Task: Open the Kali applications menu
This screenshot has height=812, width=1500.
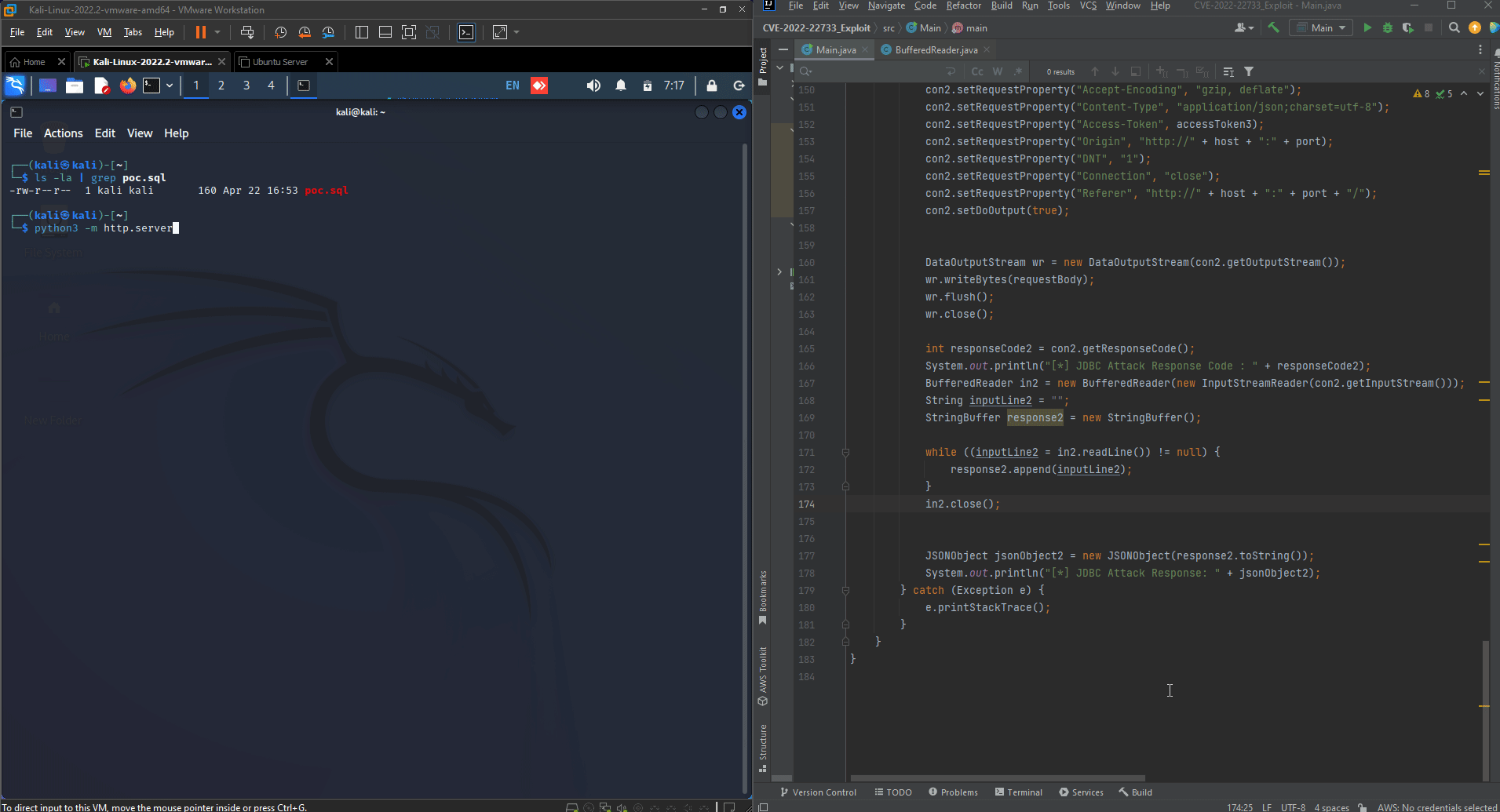Action: click(x=15, y=86)
